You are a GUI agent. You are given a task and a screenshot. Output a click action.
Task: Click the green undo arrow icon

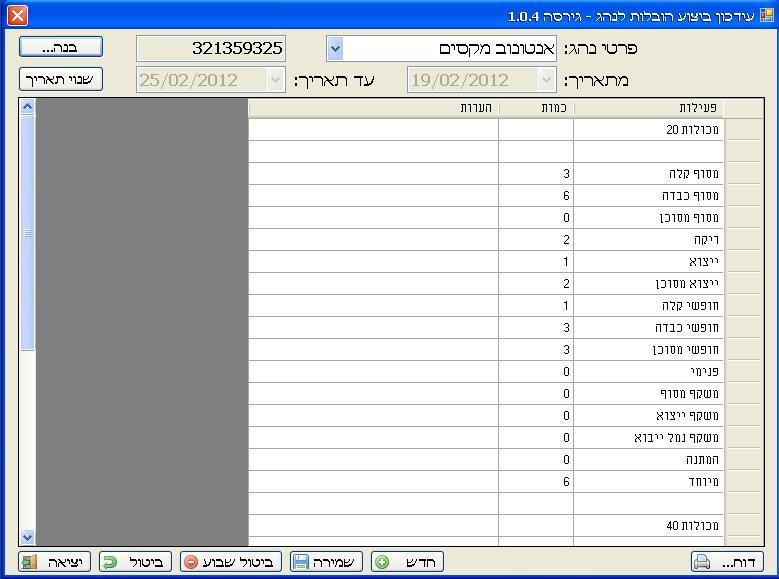[x=110, y=562]
